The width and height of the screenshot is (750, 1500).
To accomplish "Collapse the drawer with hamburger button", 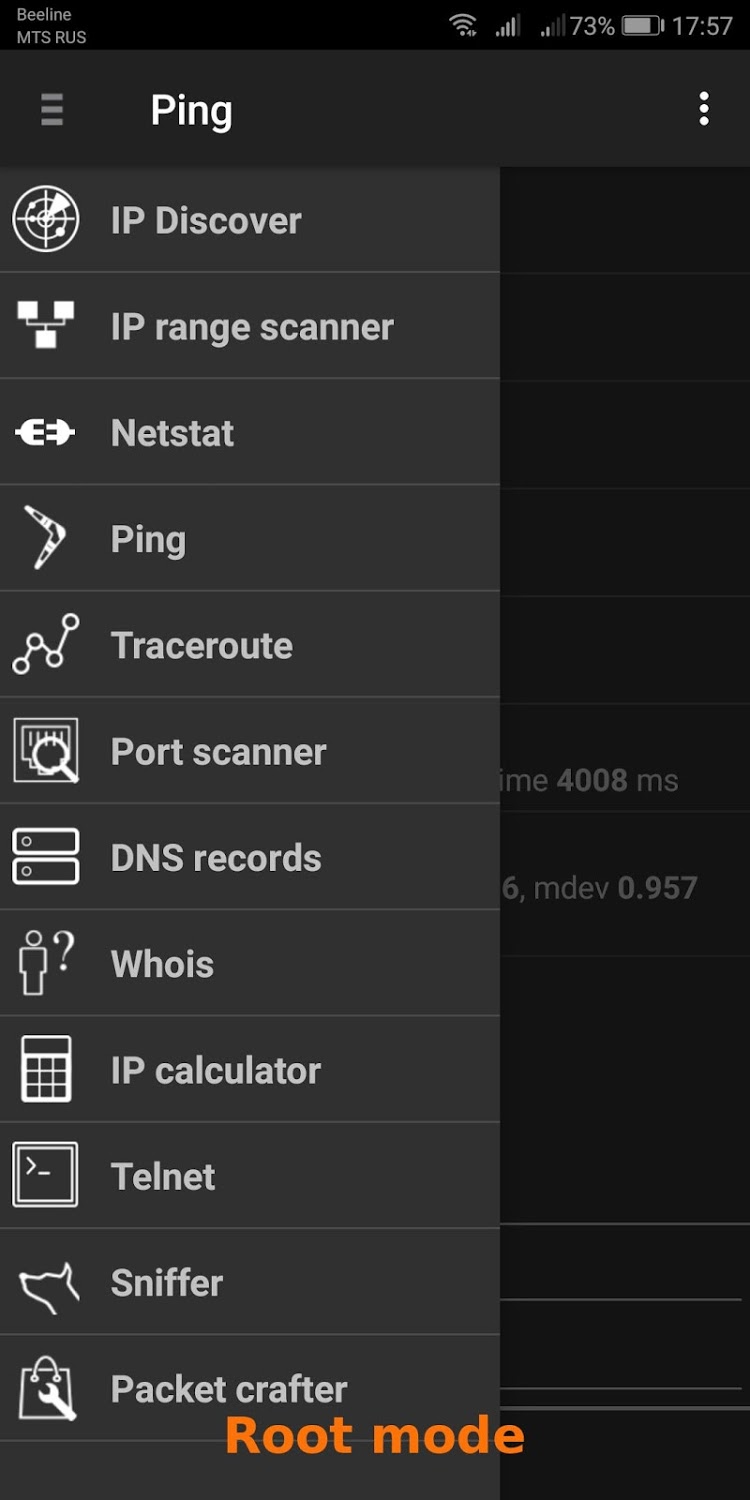I will (x=52, y=109).
